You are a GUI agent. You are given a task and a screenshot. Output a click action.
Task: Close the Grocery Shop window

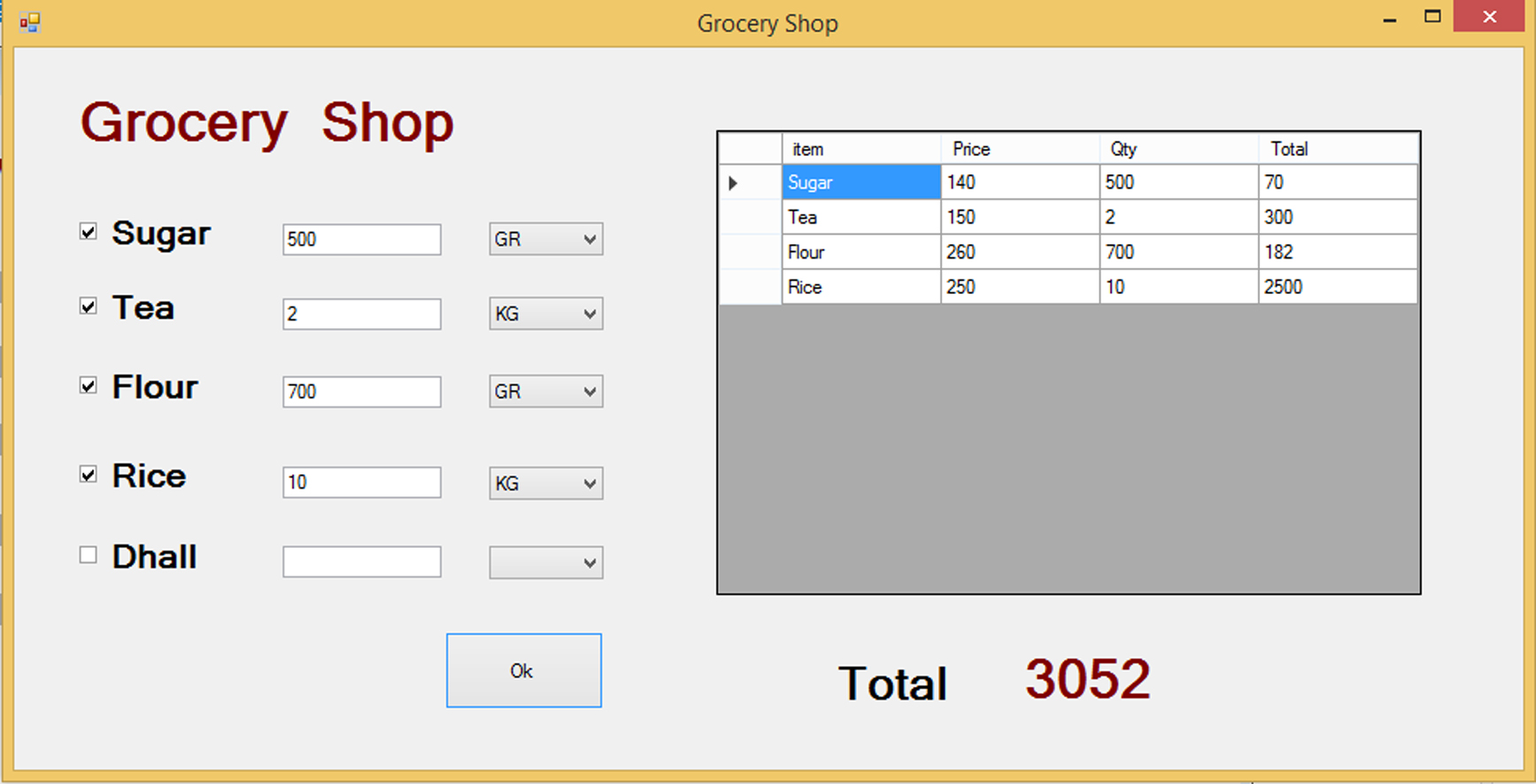point(1489,17)
